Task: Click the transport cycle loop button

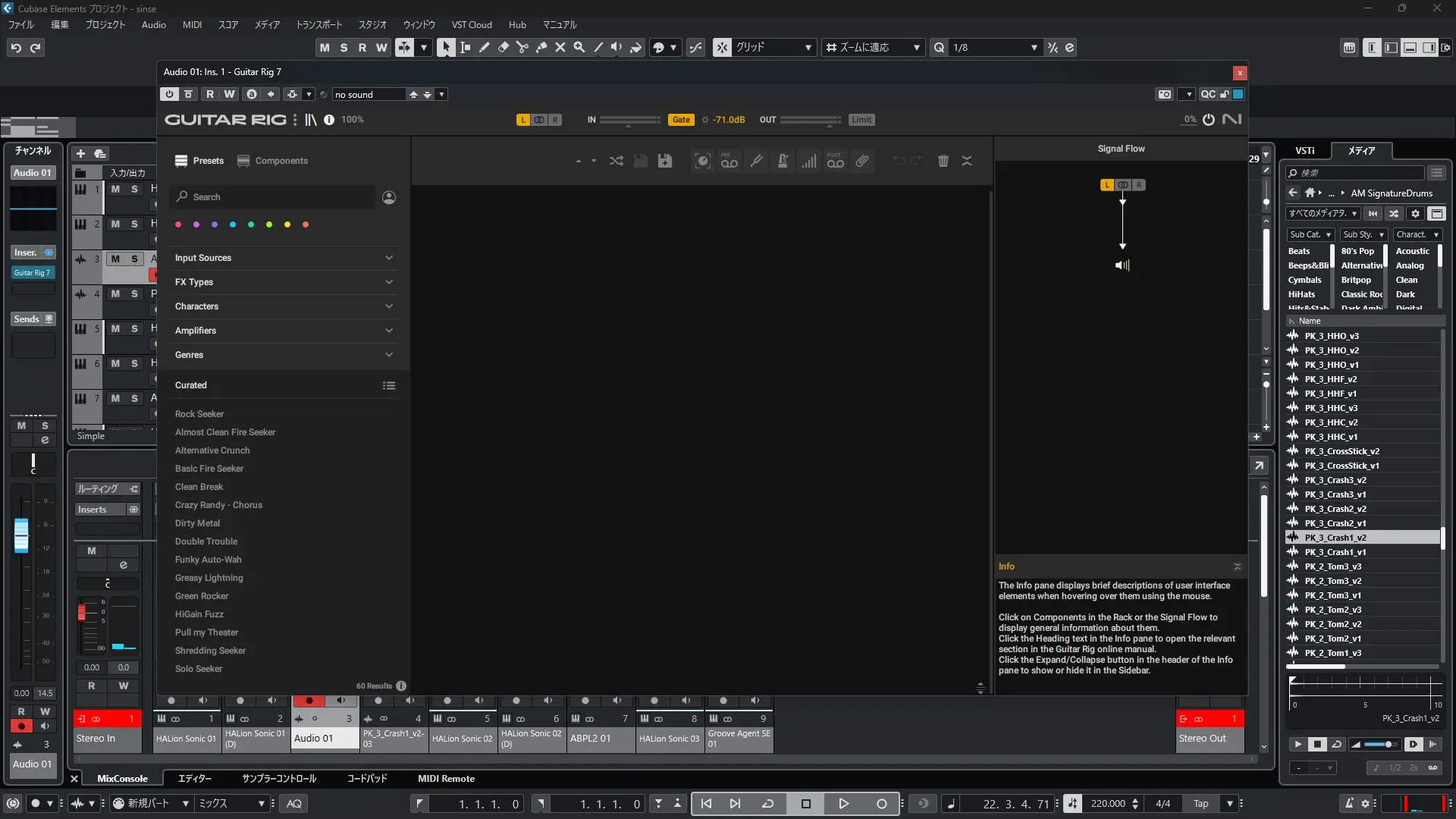Action: (767, 804)
